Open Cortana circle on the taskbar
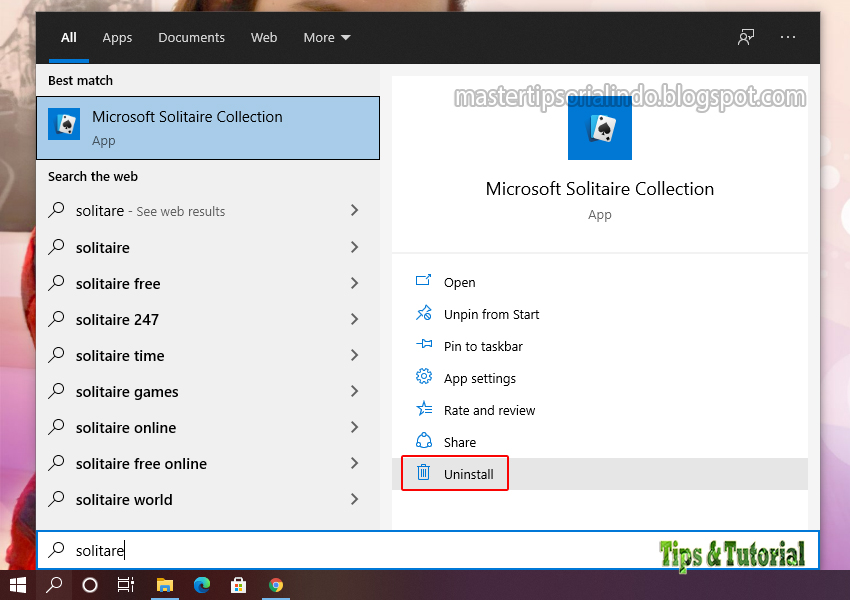Screen dimensions: 850x600 pos(89,585)
